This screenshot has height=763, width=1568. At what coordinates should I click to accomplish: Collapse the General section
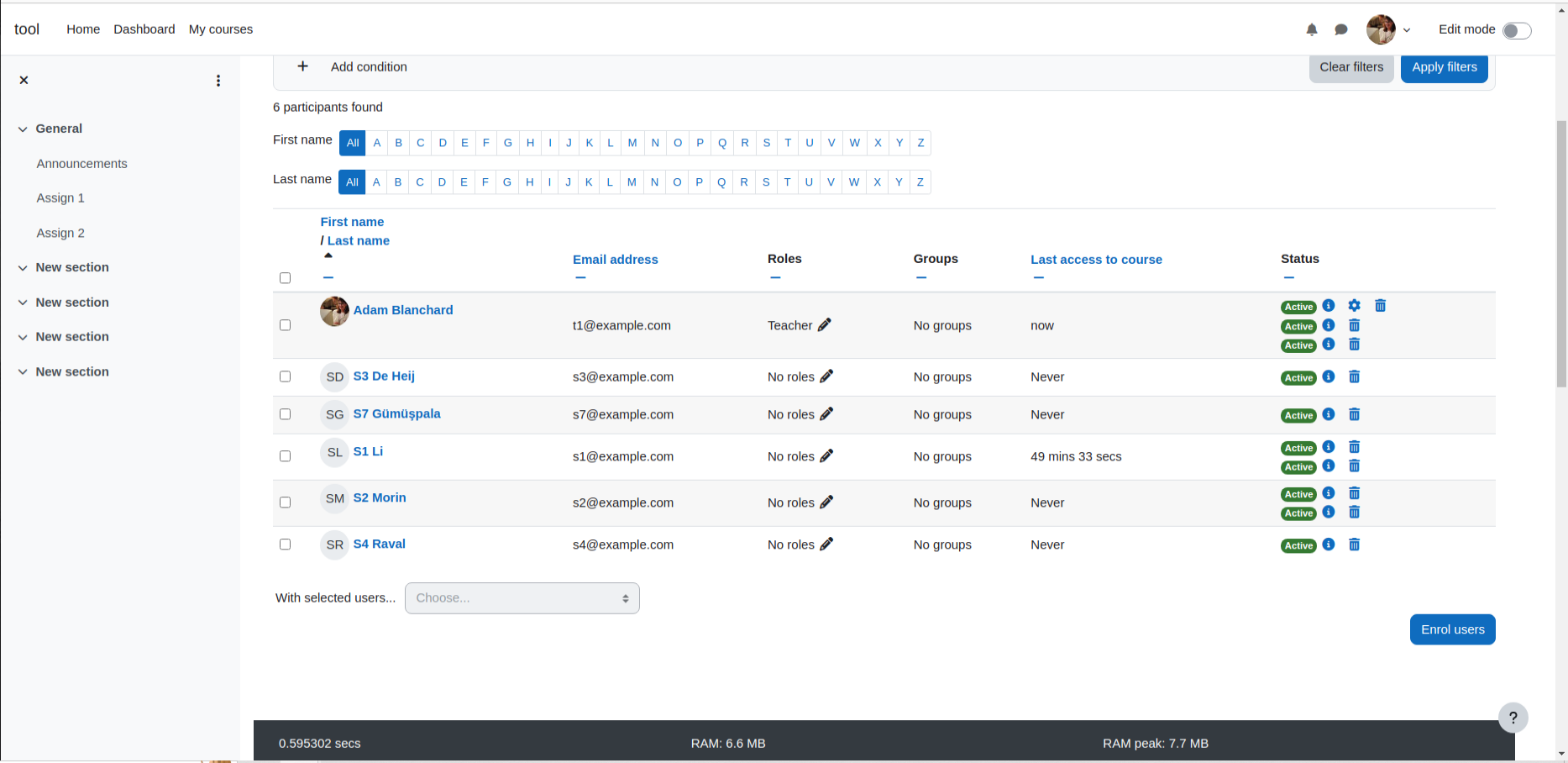pyautogui.click(x=23, y=129)
